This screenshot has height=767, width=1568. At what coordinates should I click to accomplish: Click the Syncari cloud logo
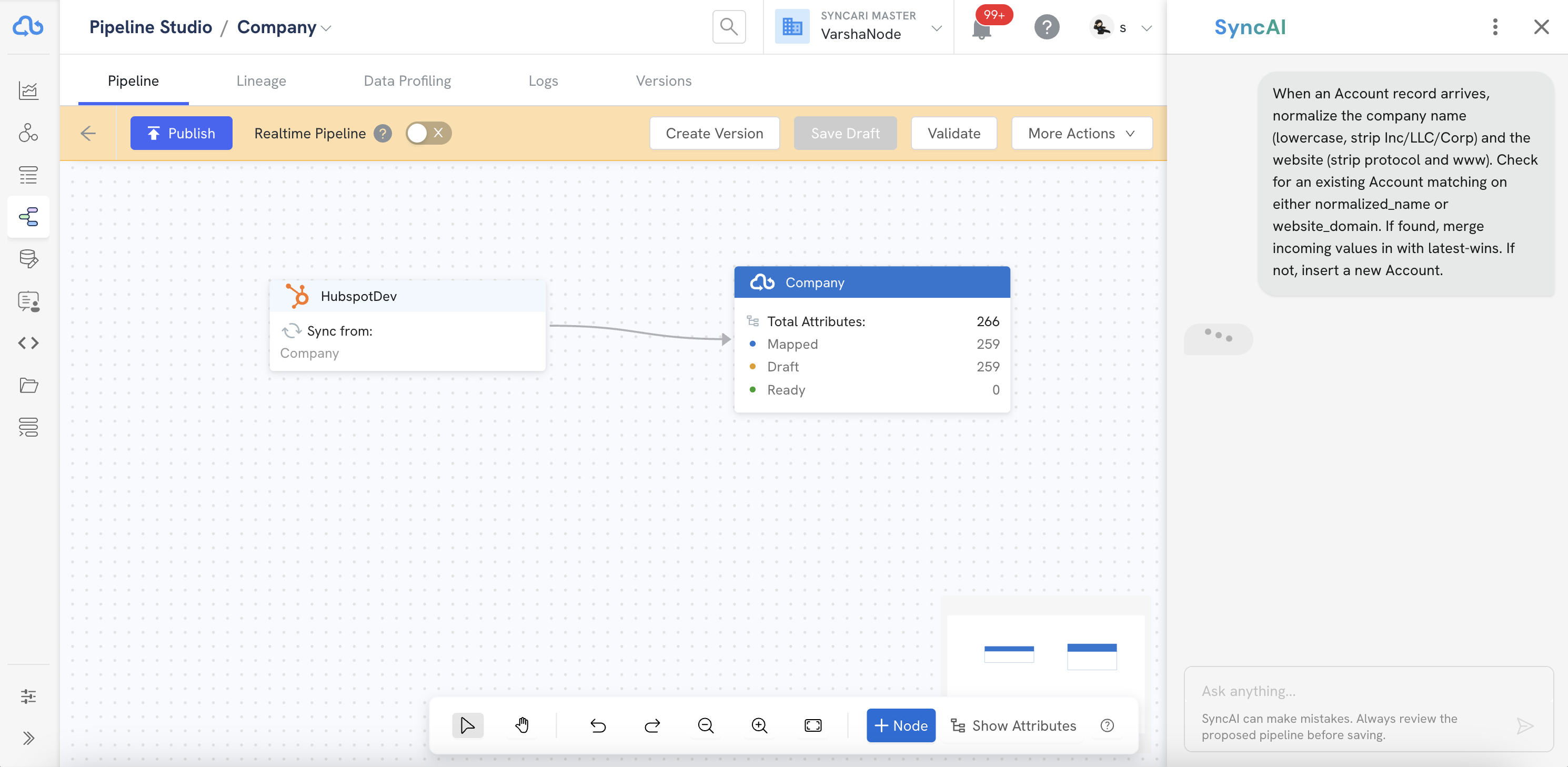click(x=28, y=27)
